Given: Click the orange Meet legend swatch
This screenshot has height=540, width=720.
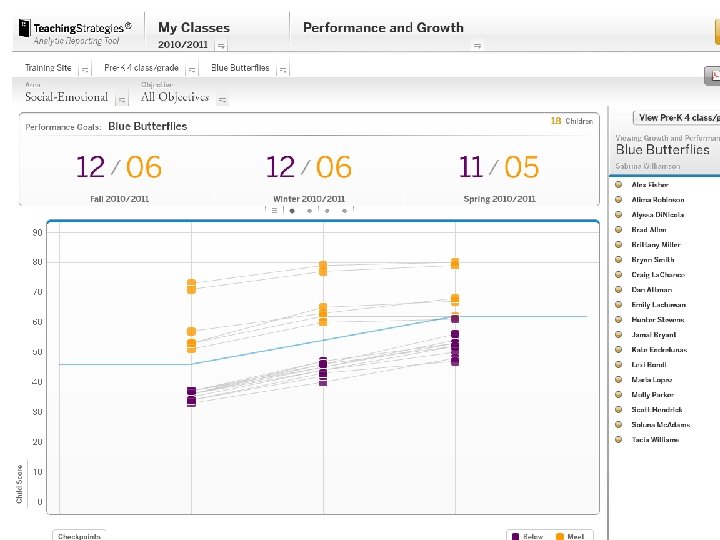Looking at the screenshot, I should (x=560, y=536).
